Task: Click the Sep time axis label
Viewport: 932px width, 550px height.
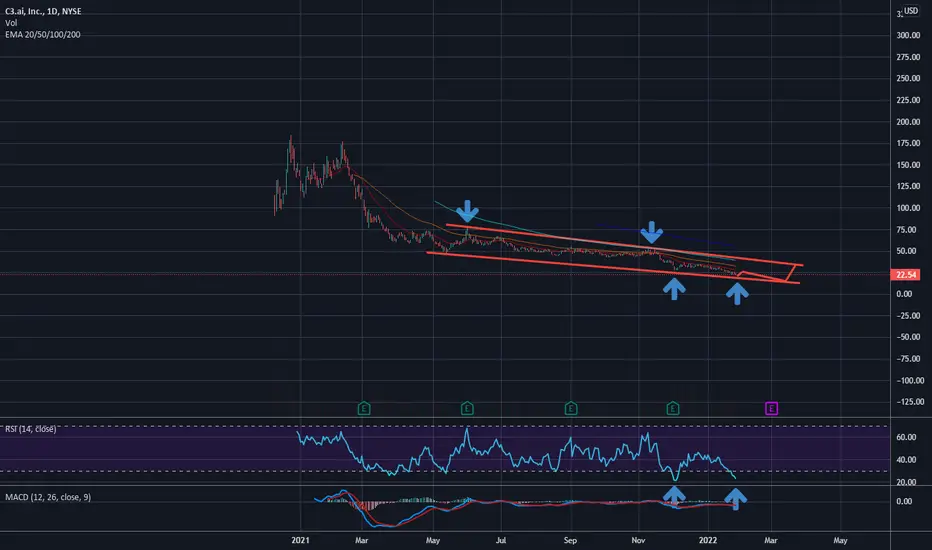Action: pos(570,540)
